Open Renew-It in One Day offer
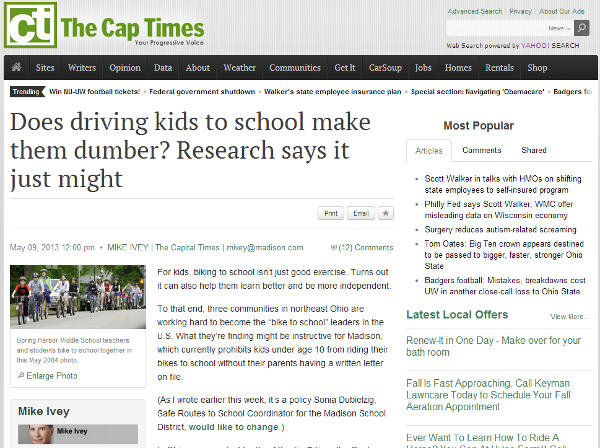Image resolution: width=600 pixels, height=448 pixels. (x=493, y=346)
